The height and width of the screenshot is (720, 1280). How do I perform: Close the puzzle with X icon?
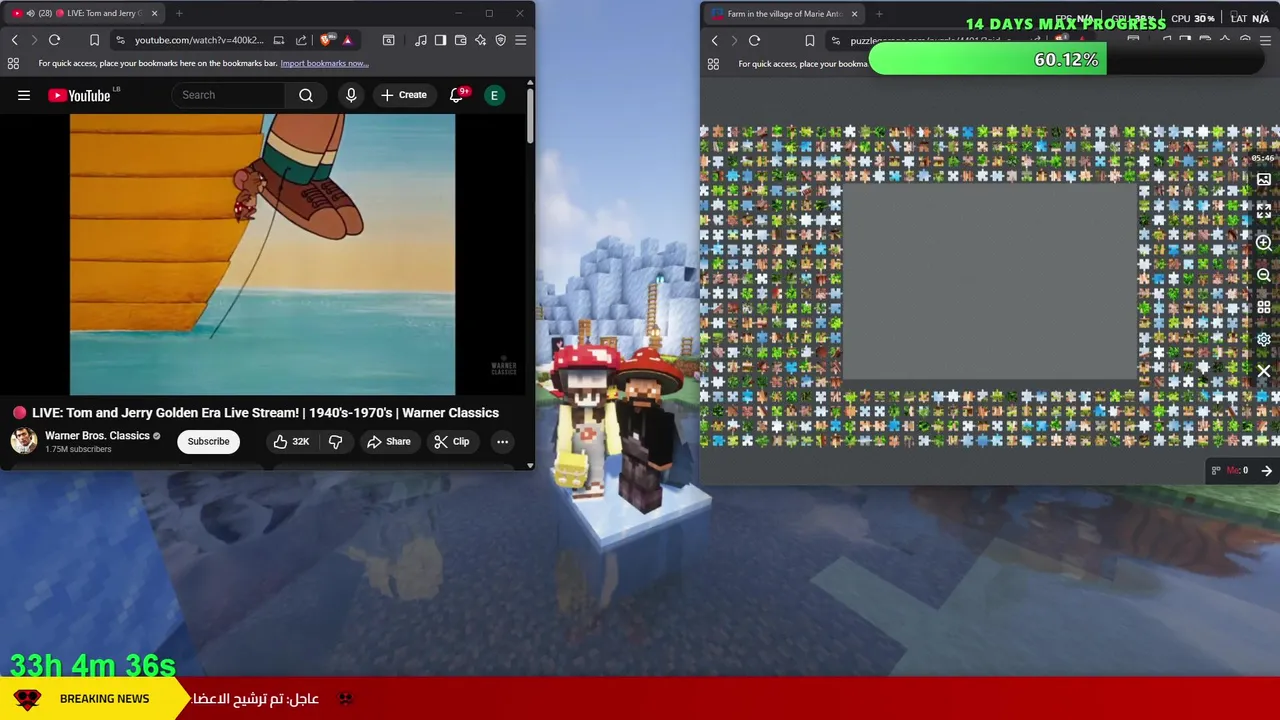pos(1264,371)
